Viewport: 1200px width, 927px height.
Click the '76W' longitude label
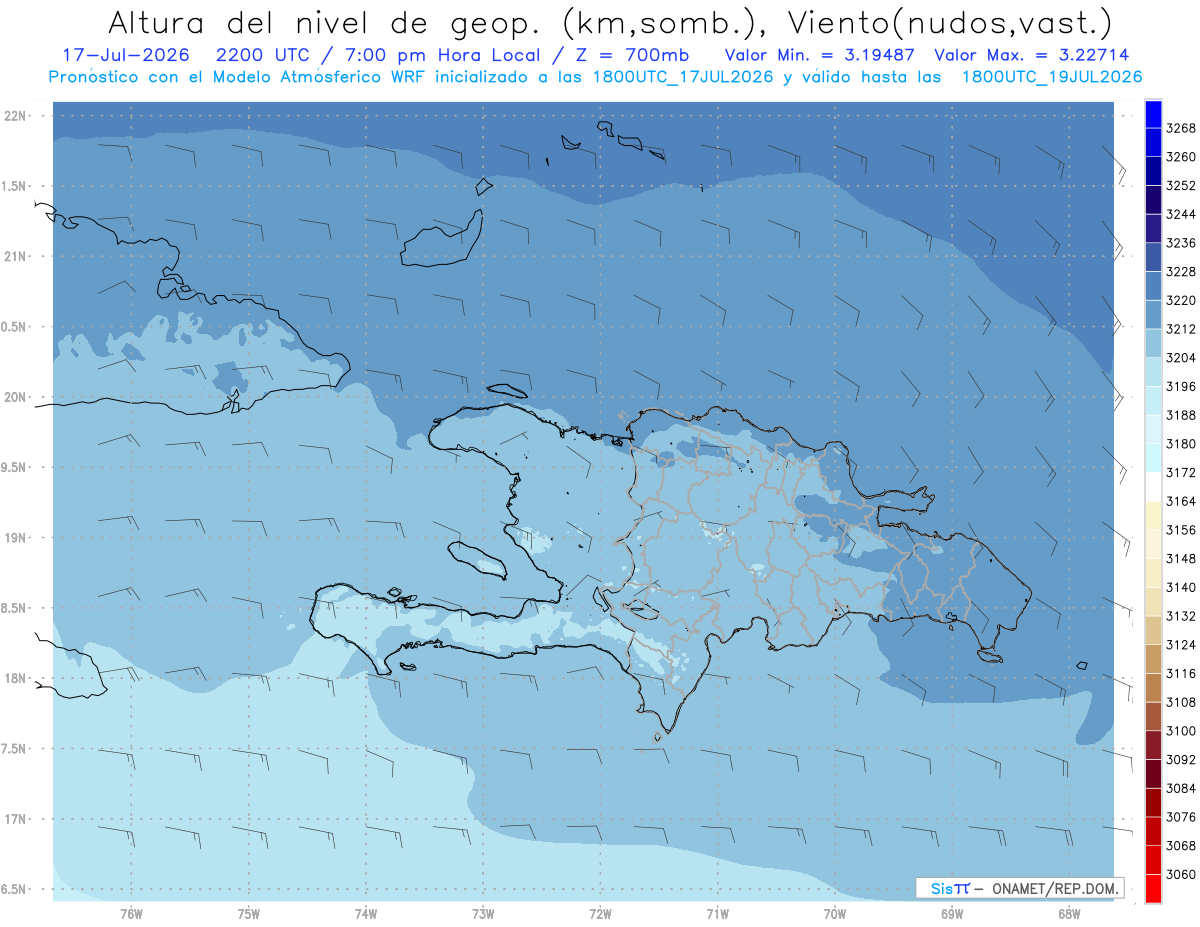(x=131, y=914)
